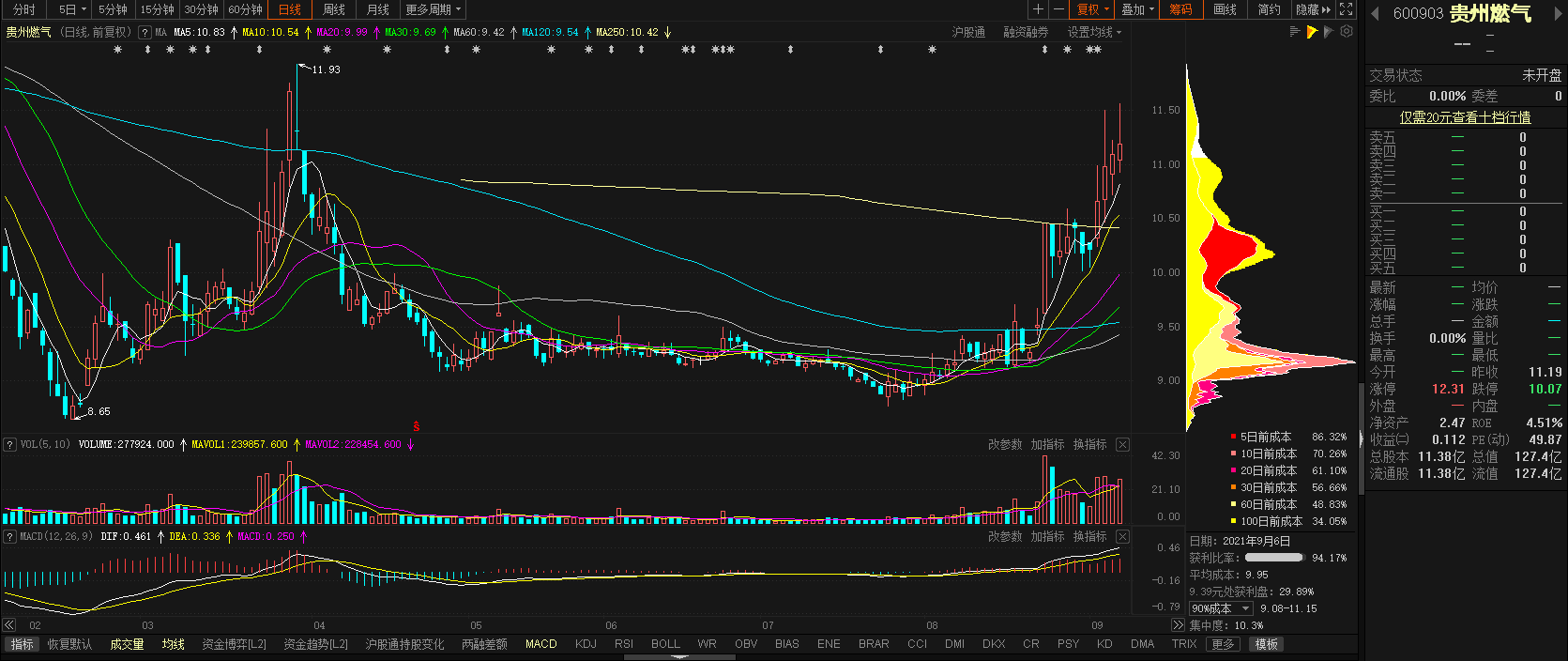Switch to the 周线 weekly chart tab
The width and height of the screenshot is (1568, 661).
(x=334, y=9)
